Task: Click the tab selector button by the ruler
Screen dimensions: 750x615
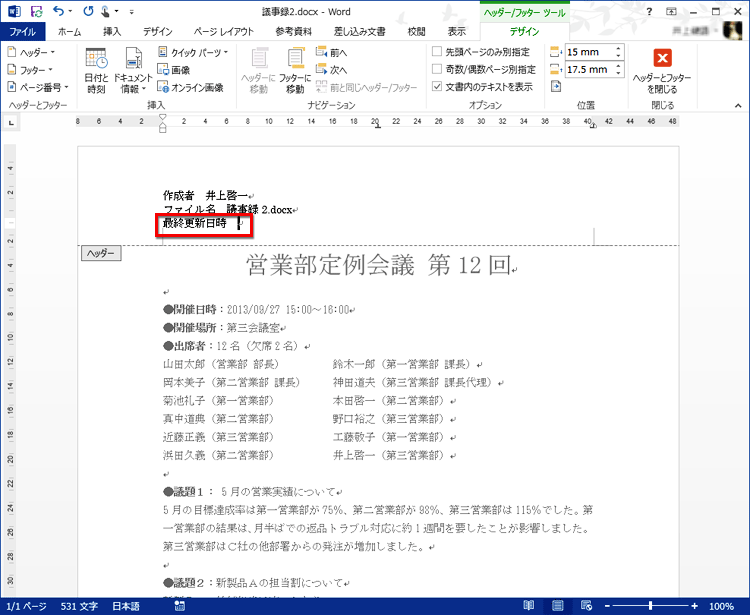Action: [x=11, y=123]
